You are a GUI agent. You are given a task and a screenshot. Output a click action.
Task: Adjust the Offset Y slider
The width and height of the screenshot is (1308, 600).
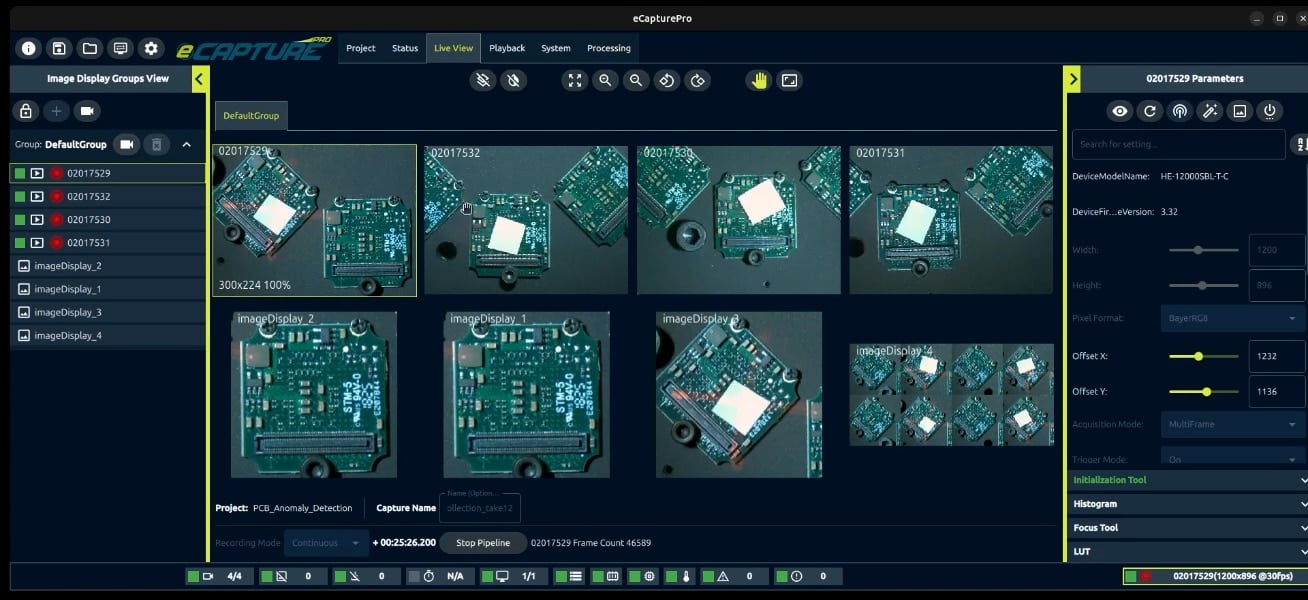pos(1204,392)
